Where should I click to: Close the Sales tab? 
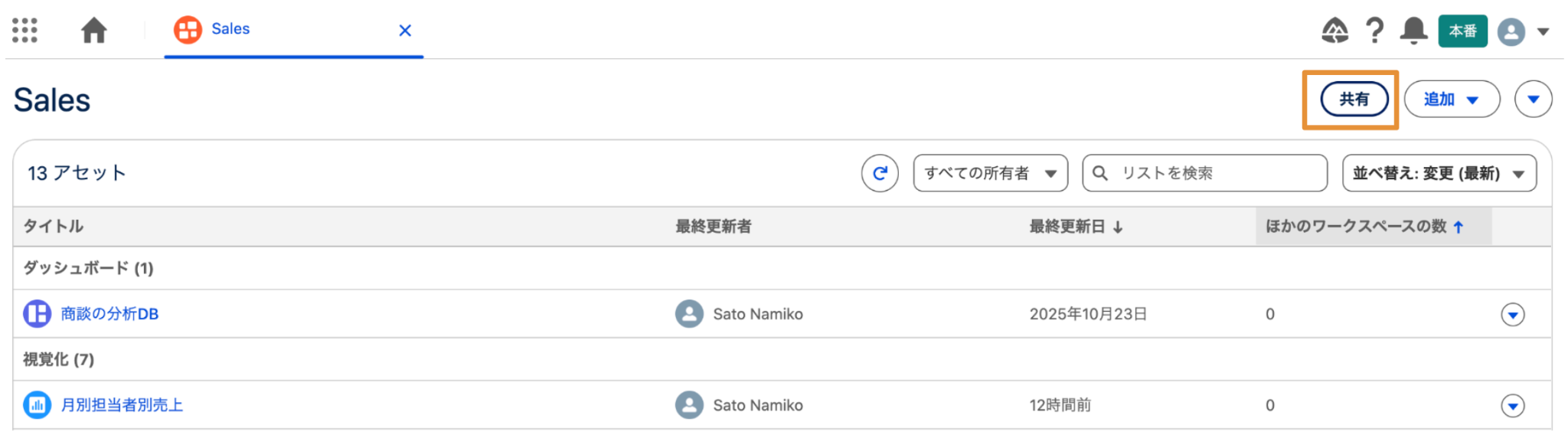(405, 31)
